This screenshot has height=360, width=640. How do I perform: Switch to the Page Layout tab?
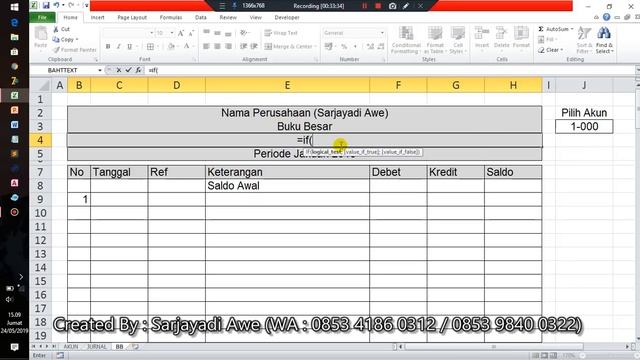tap(132, 18)
